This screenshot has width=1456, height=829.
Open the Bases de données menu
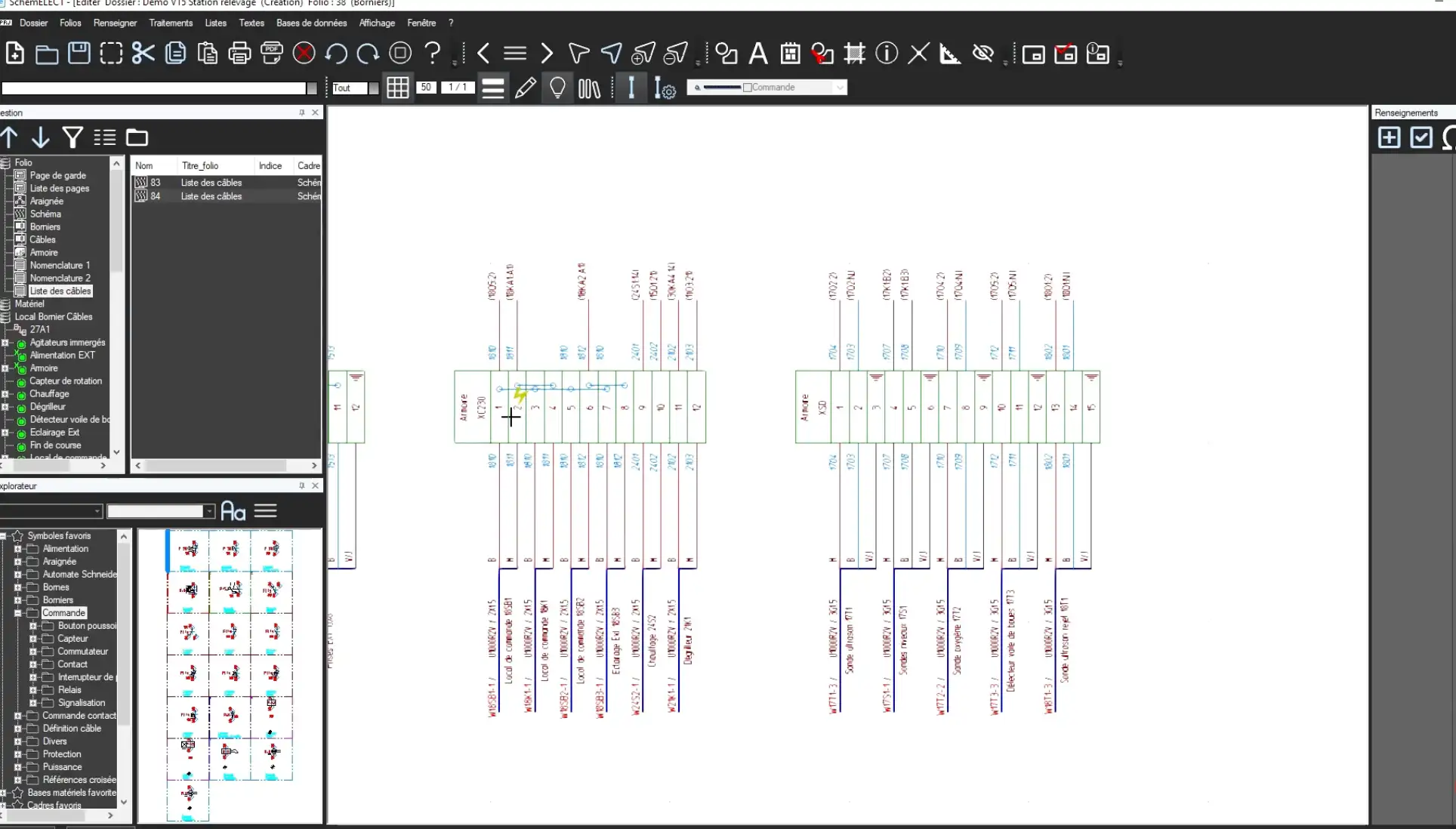click(x=311, y=23)
